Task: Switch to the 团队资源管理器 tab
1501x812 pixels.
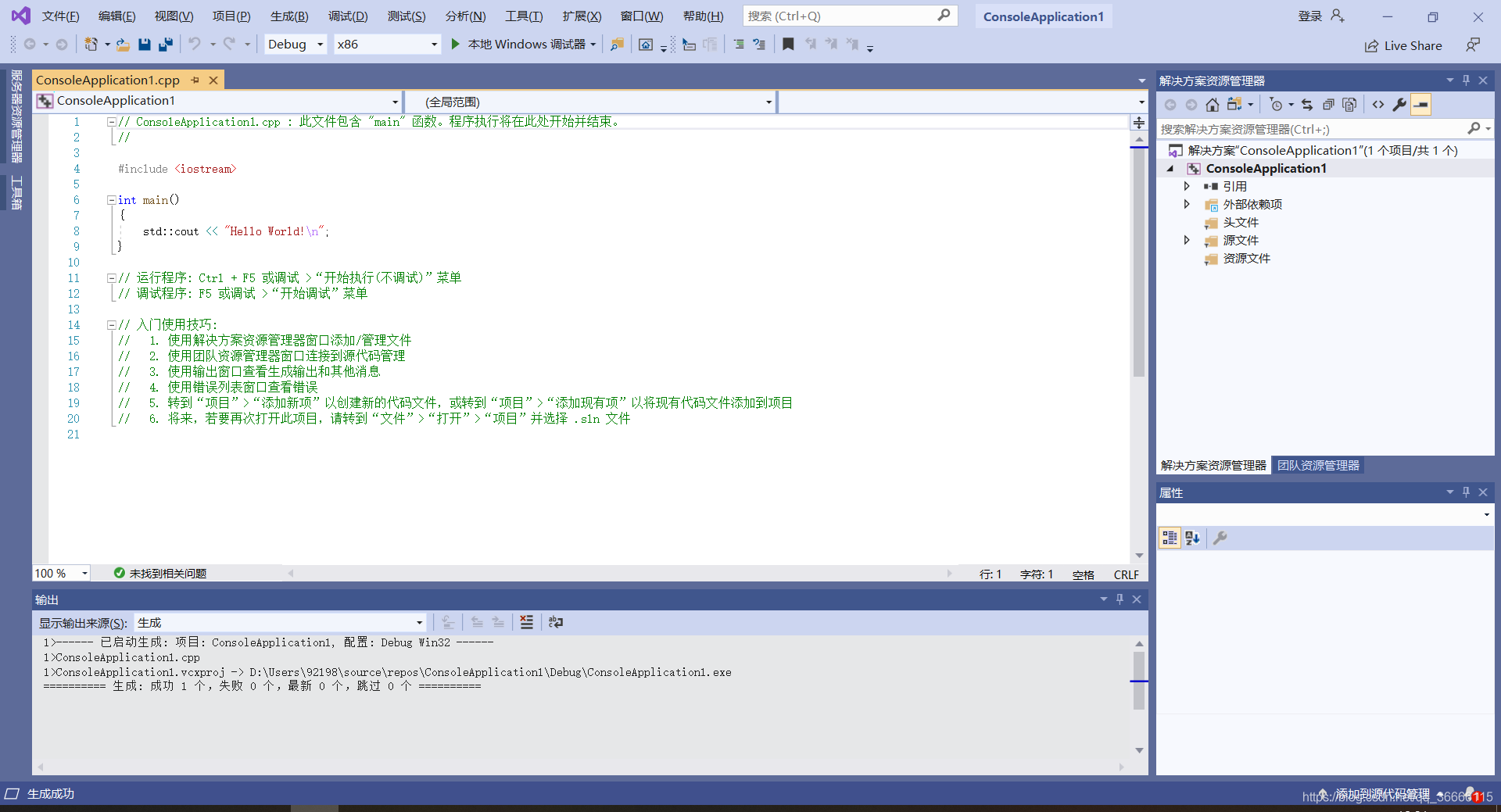Action: pyautogui.click(x=1318, y=465)
